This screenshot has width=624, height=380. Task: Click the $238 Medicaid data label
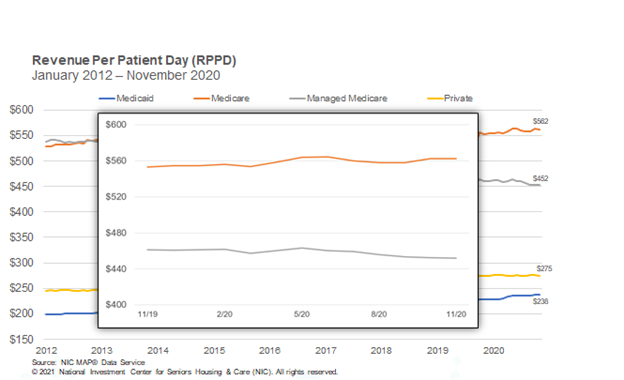(x=540, y=301)
